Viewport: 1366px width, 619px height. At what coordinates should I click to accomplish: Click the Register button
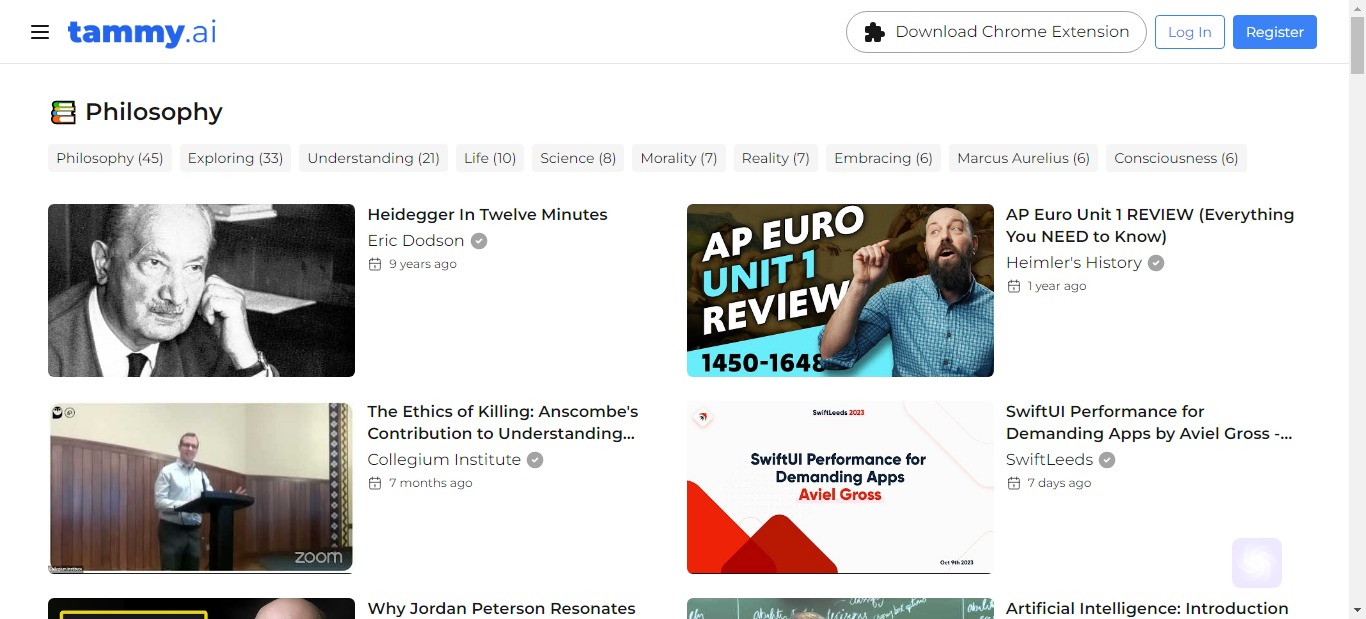(x=1275, y=32)
